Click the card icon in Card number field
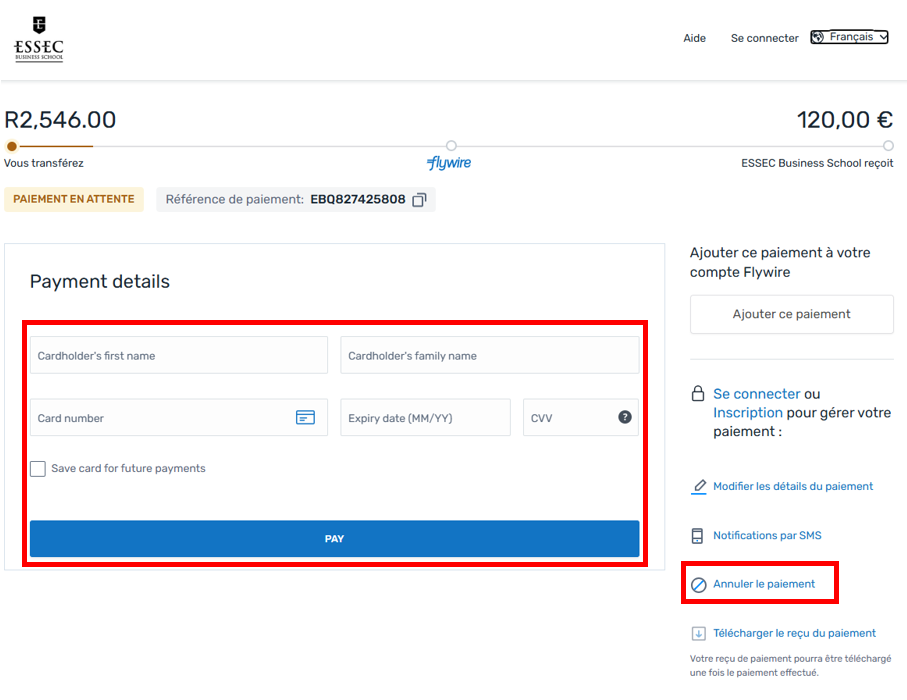907x700 pixels. click(x=305, y=417)
